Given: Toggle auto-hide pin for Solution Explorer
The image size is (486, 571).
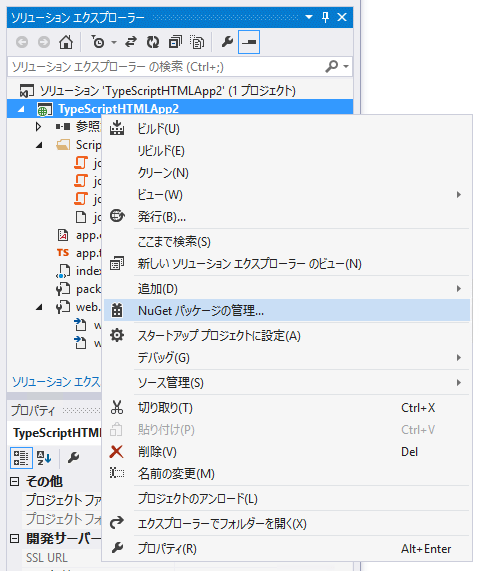Looking at the screenshot, I should pos(325,17).
